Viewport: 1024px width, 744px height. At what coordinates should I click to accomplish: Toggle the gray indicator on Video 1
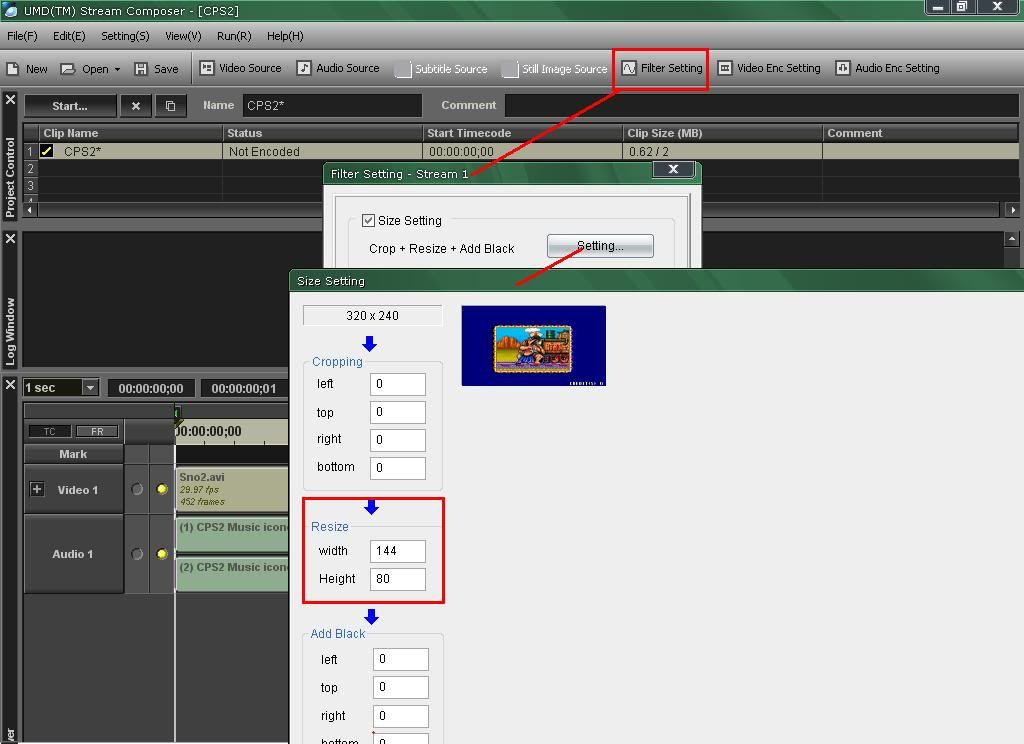click(x=136, y=489)
